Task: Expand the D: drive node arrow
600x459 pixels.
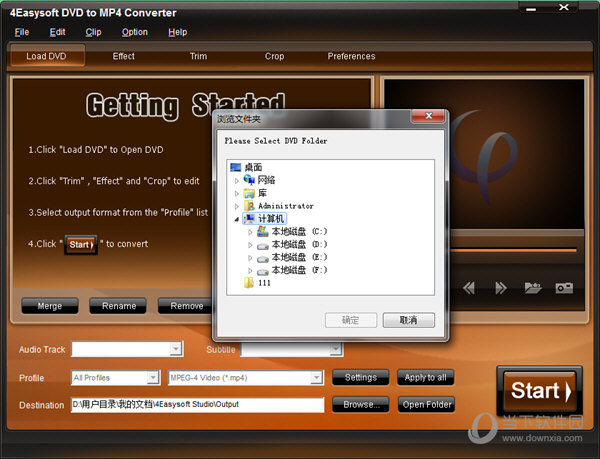Action: tap(250, 245)
